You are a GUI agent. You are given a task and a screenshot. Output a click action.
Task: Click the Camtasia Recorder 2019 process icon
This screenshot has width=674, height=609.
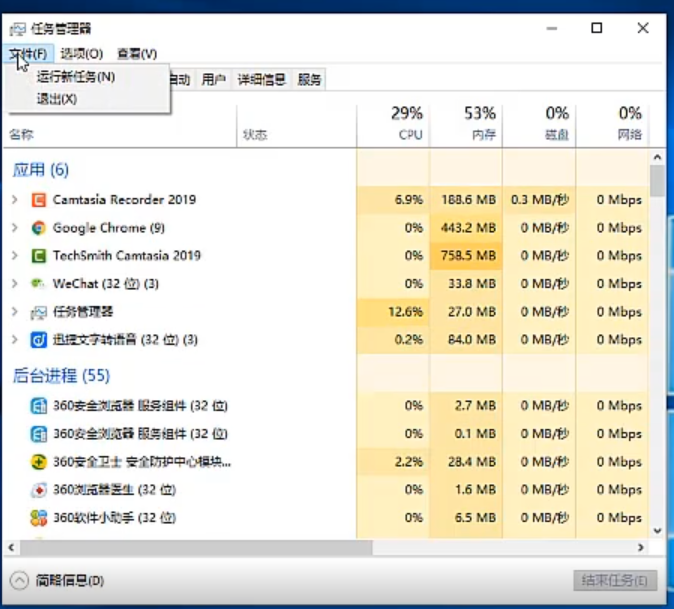(38, 200)
